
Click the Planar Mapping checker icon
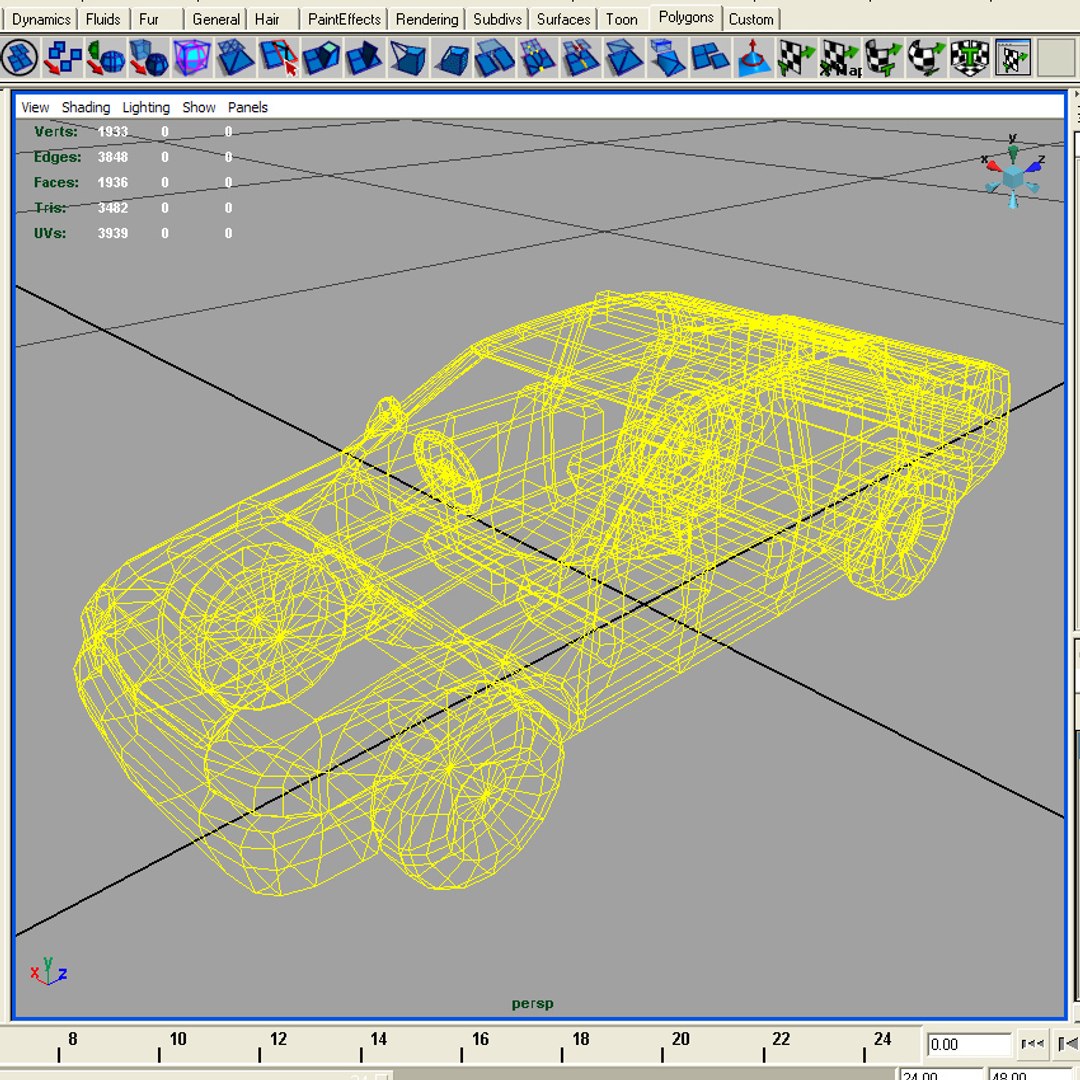click(796, 58)
